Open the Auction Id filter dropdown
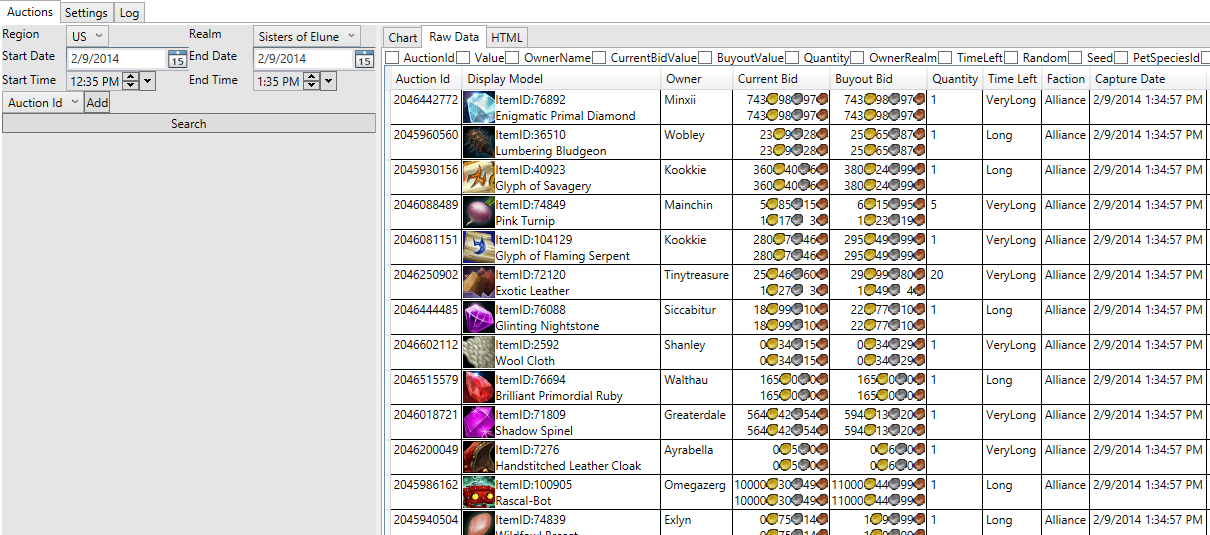The height and width of the screenshot is (535, 1210). tap(43, 102)
